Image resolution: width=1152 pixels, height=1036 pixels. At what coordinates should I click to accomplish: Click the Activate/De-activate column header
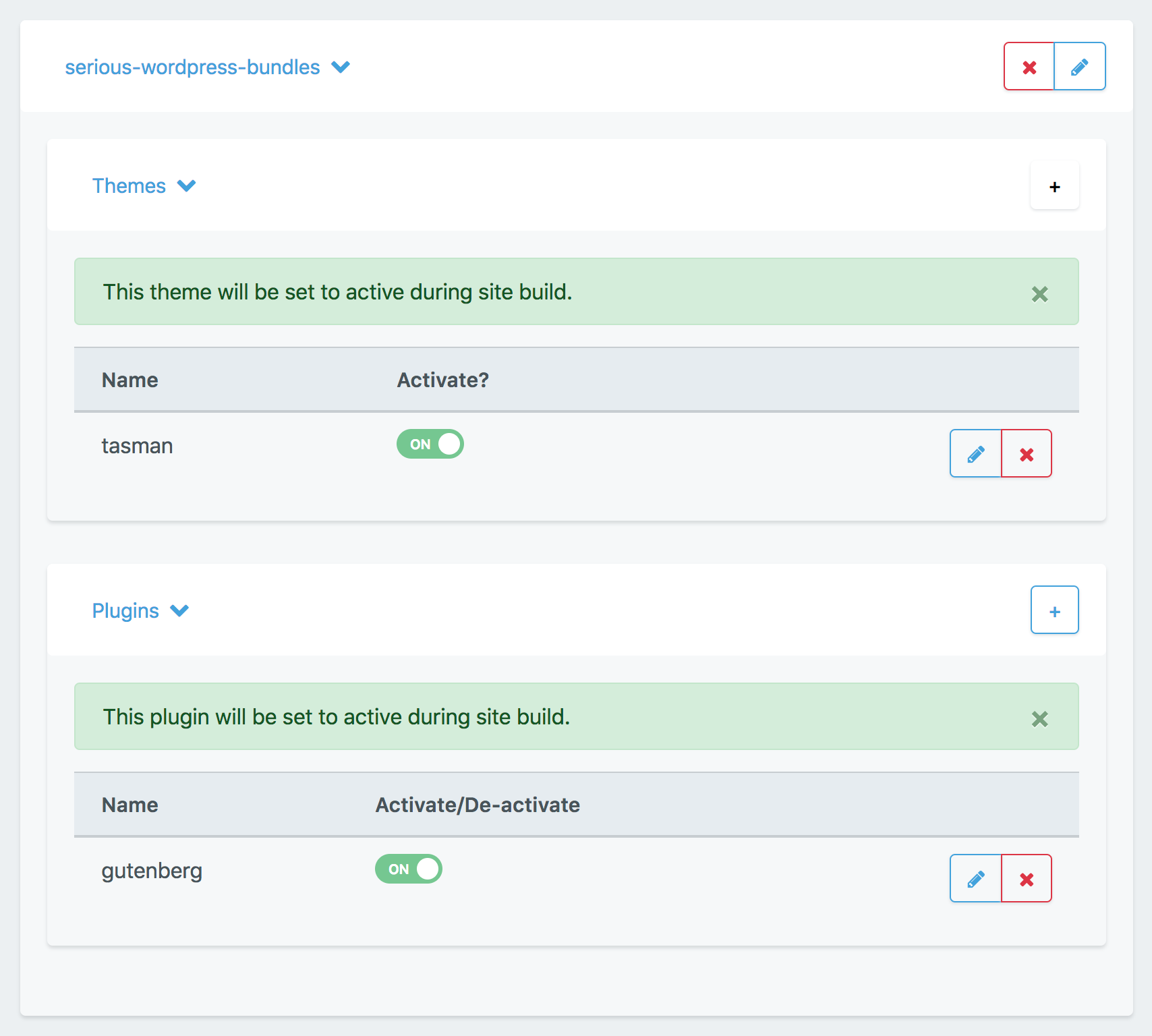pos(478,805)
